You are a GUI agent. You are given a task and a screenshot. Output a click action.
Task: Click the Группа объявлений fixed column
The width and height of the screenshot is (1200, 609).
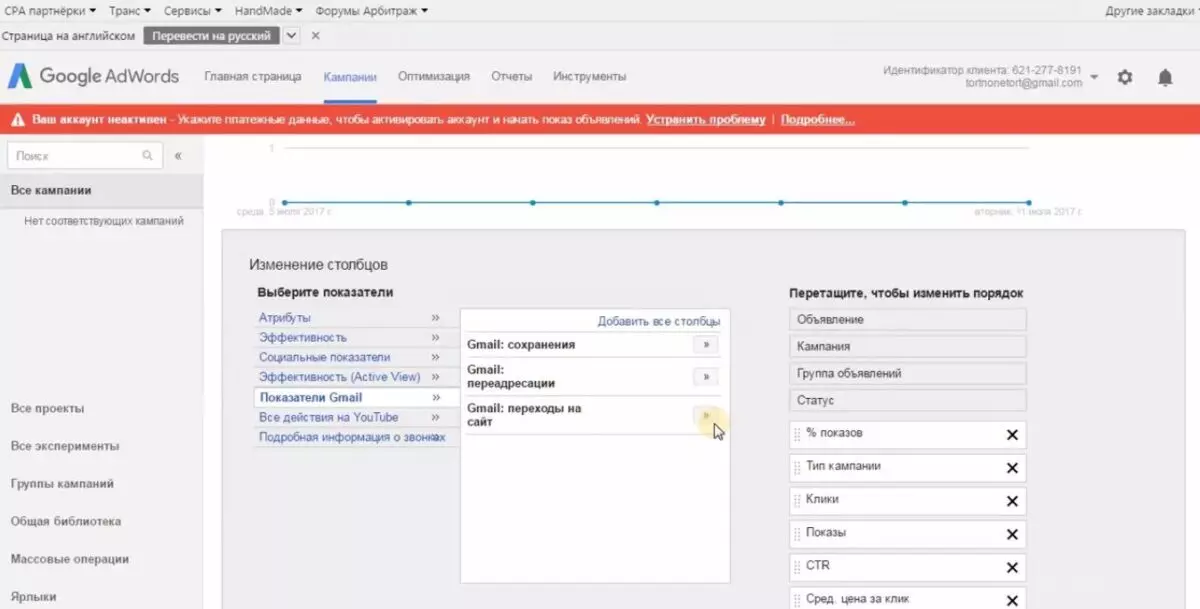point(907,373)
